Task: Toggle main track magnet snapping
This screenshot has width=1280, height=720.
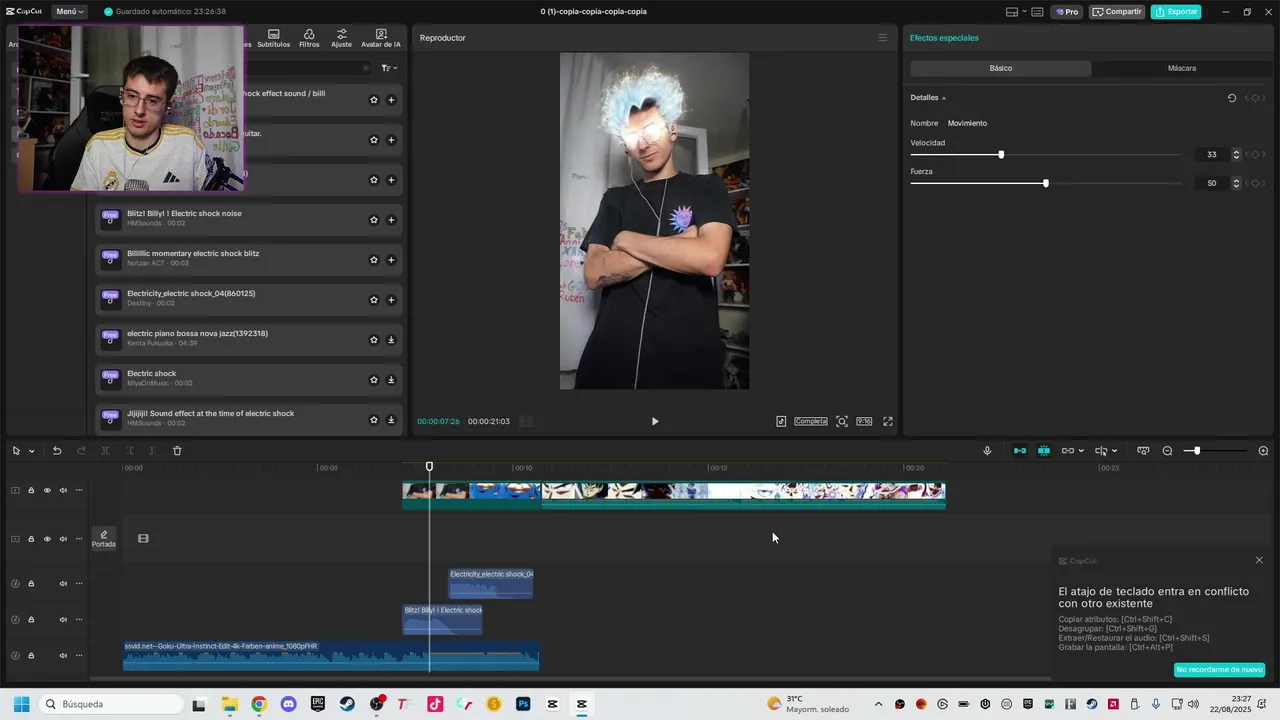Action: click(1020, 451)
